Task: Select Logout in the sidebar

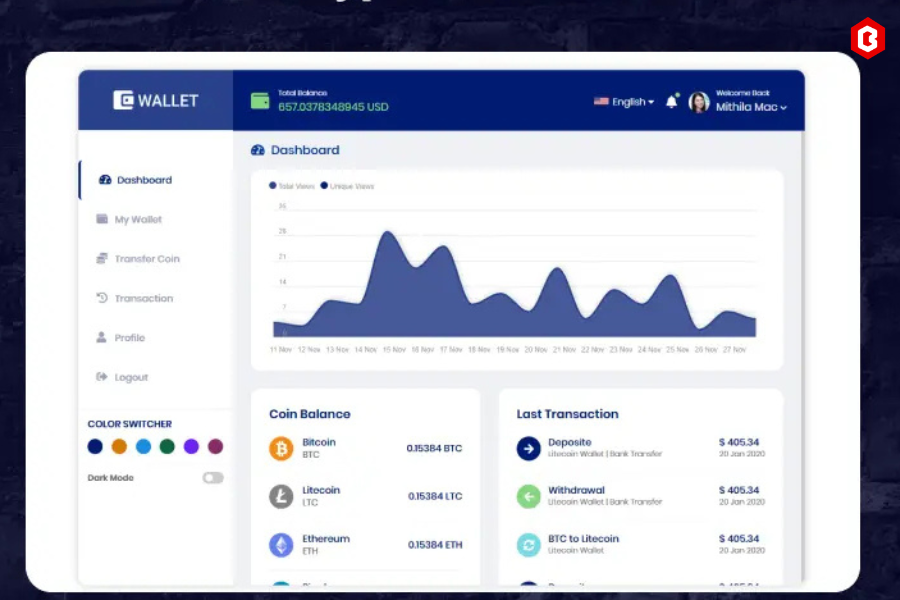Action: [x=131, y=377]
